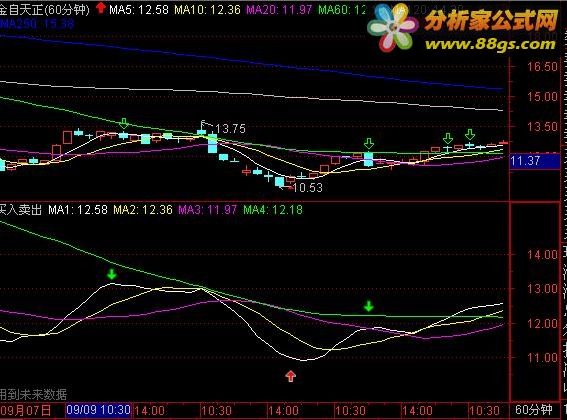Click the MA250 legend label
Viewport: 567px width, 420px height.
(x=37, y=24)
